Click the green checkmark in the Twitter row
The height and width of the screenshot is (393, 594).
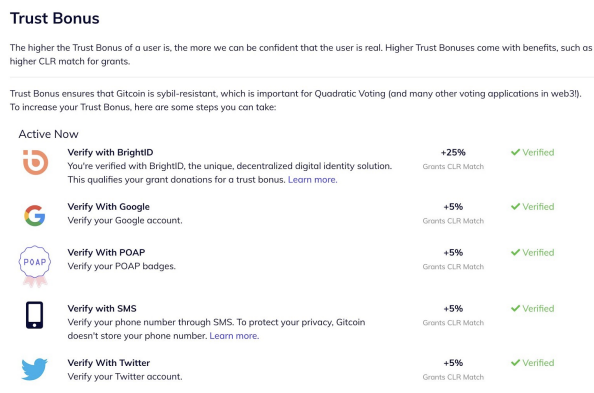(x=515, y=363)
